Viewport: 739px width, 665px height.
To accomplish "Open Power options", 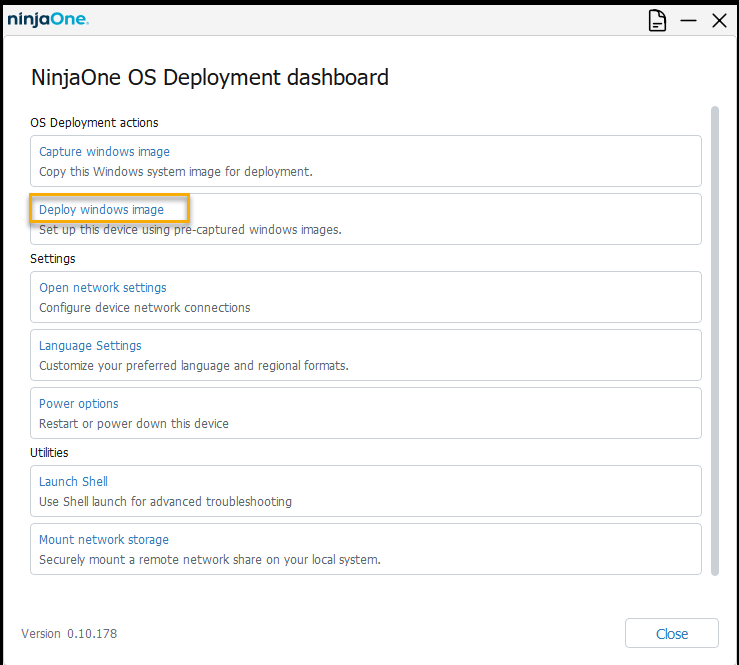I will pyautogui.click(x=78, y=404).
